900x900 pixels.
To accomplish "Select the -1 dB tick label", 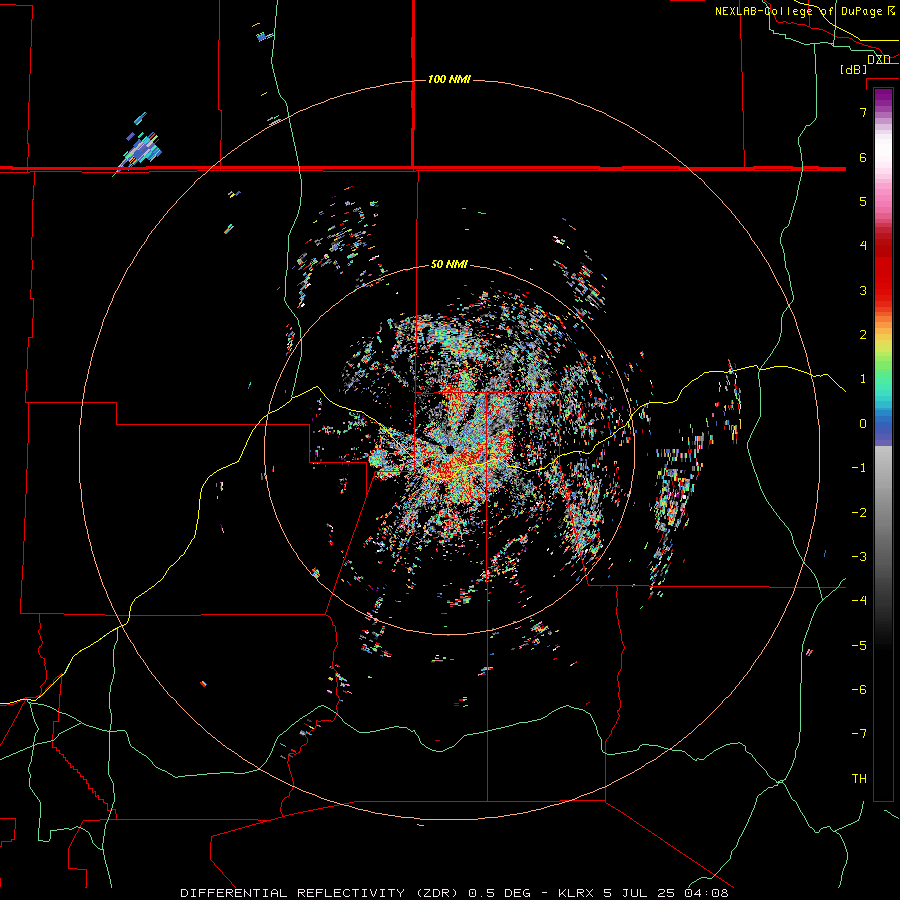I will click(859, 468).
